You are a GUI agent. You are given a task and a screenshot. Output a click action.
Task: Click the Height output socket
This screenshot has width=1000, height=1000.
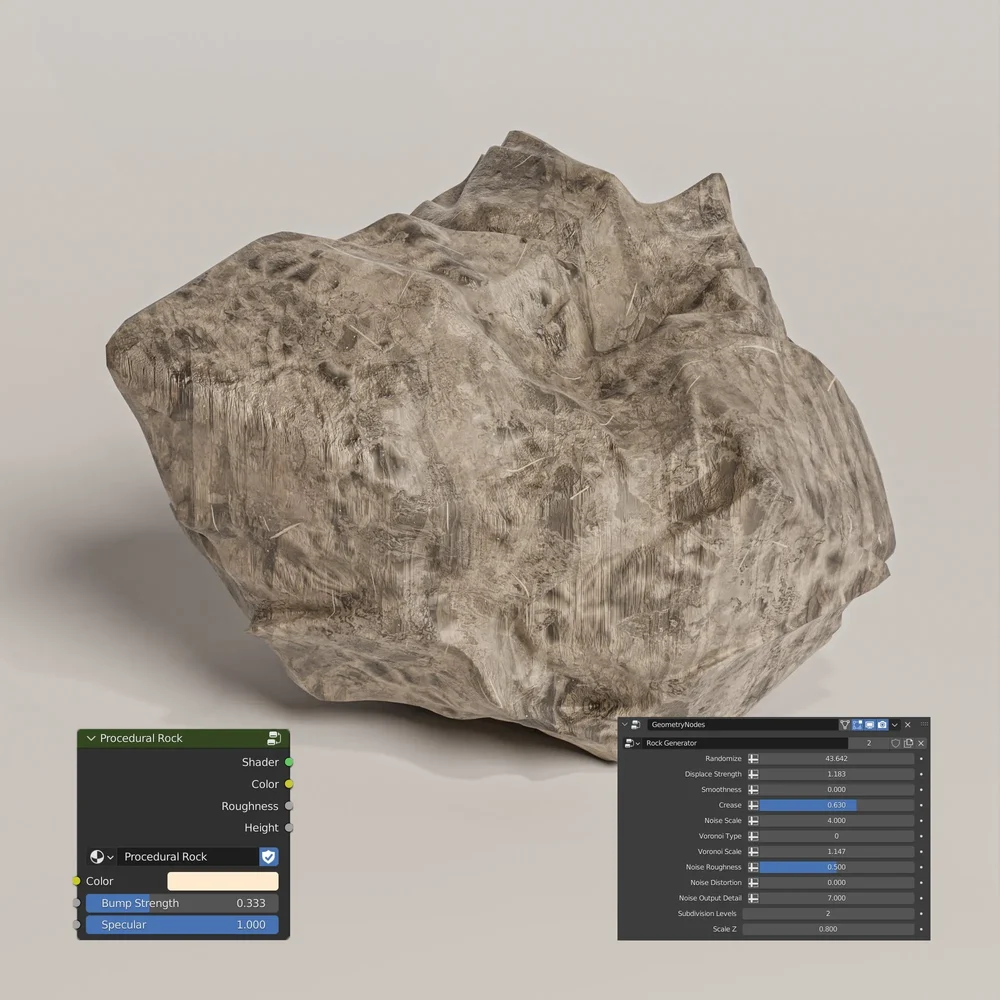(289, 828)
